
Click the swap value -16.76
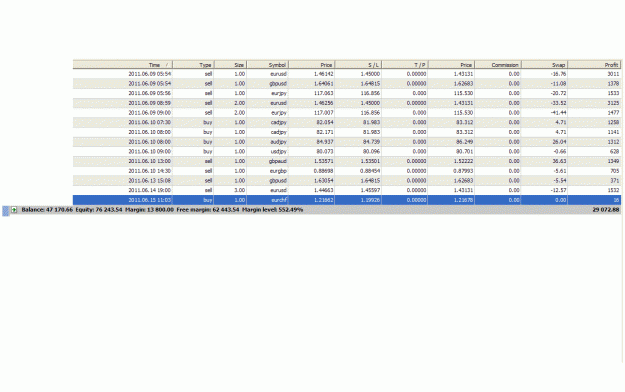click(x=558, y=74)
